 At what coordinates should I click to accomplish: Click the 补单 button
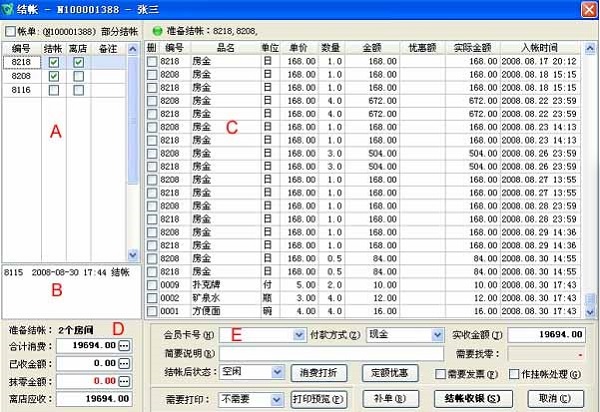(390, 399)
